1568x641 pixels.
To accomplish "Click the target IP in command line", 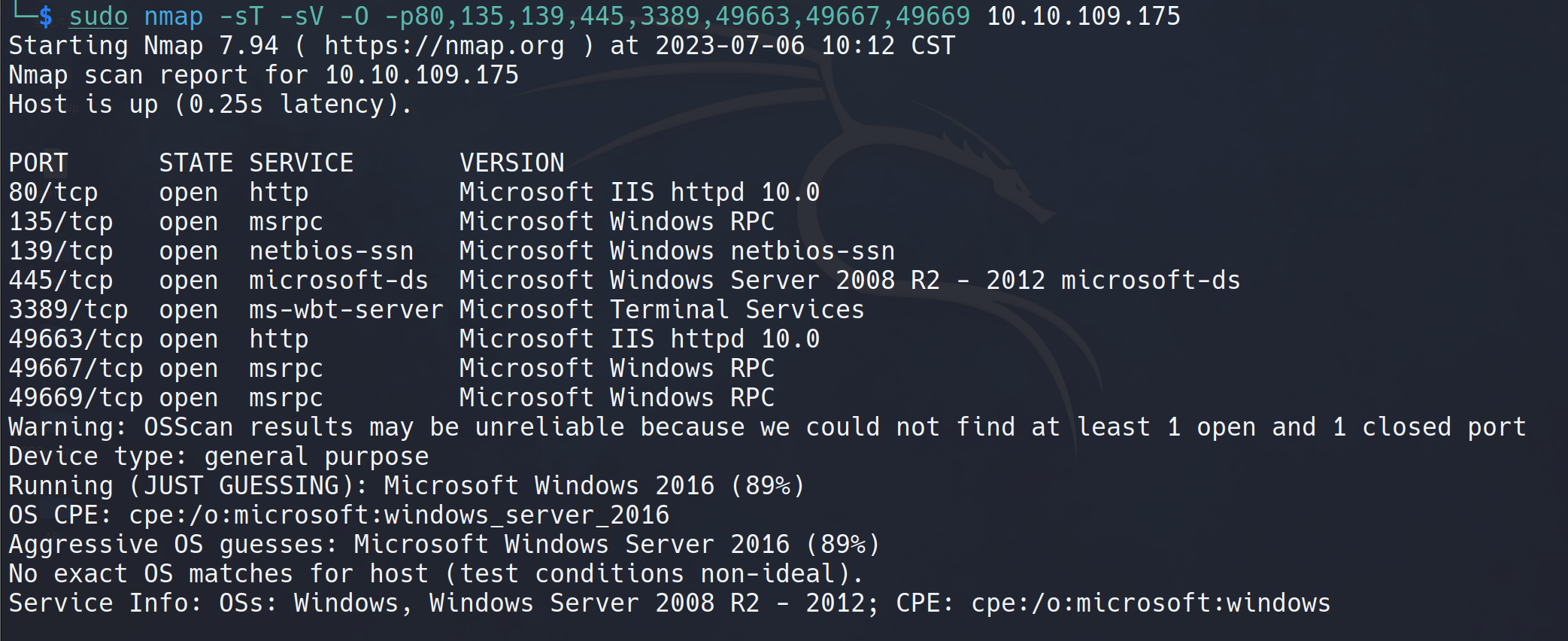I will pyautogui.click(x=1083, y=17).
